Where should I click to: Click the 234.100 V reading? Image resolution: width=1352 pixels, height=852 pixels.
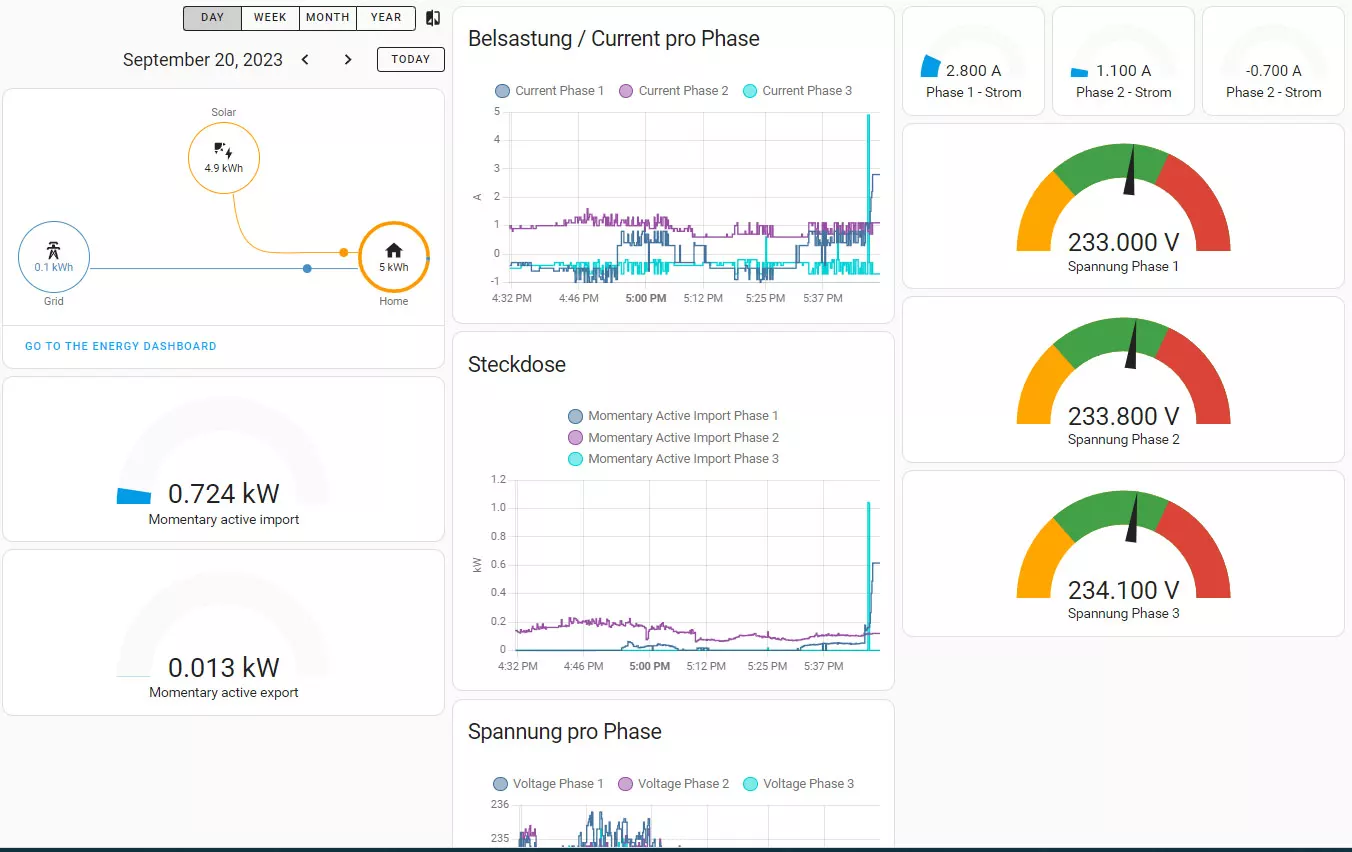(1123, 590)
